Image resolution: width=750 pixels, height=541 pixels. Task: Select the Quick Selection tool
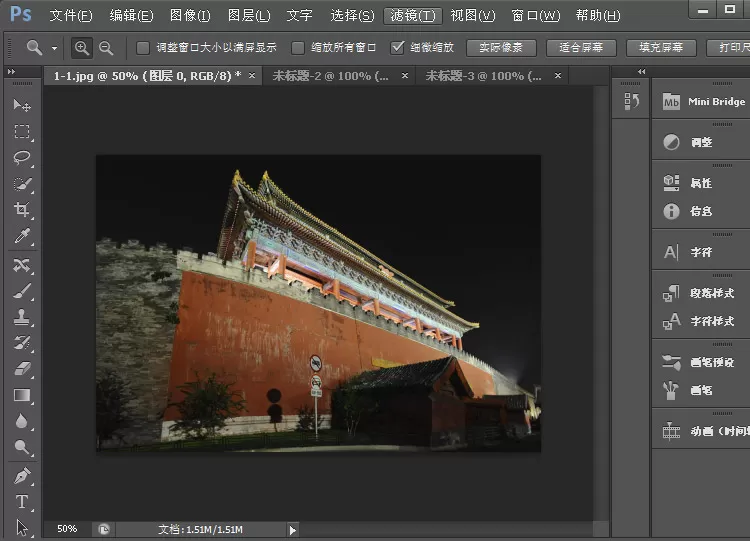click(22, 184)
